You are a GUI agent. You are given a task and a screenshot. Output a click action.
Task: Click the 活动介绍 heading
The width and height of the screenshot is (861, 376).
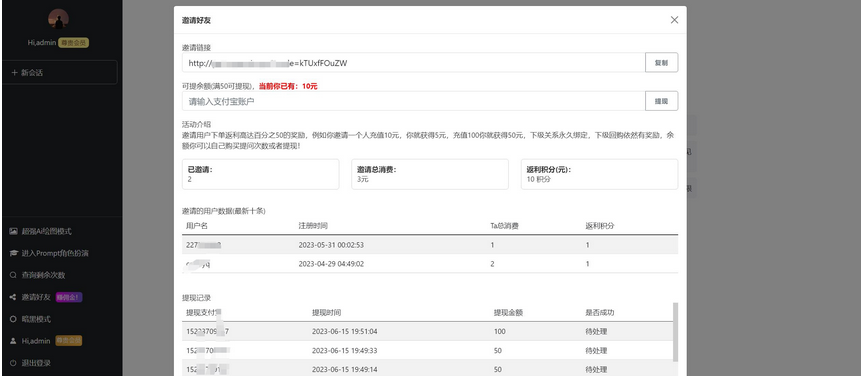196,124
